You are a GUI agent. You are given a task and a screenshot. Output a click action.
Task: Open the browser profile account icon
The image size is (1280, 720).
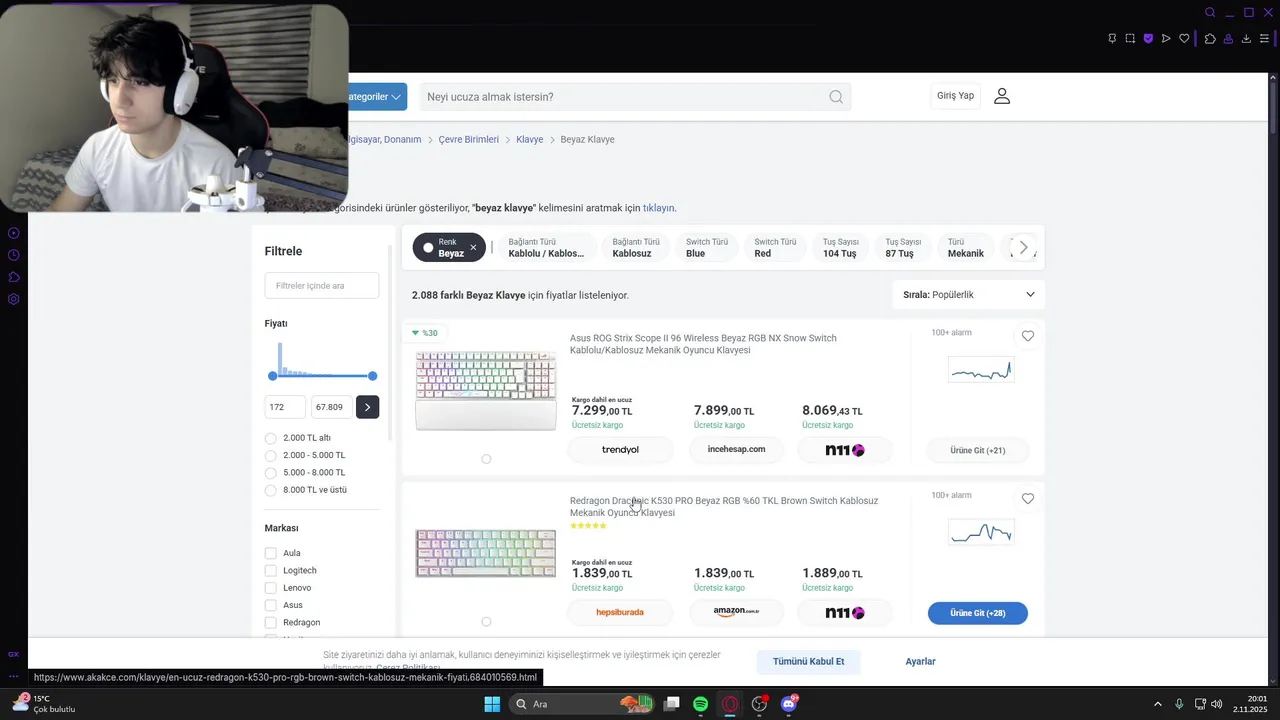(x=1228, y=39)
